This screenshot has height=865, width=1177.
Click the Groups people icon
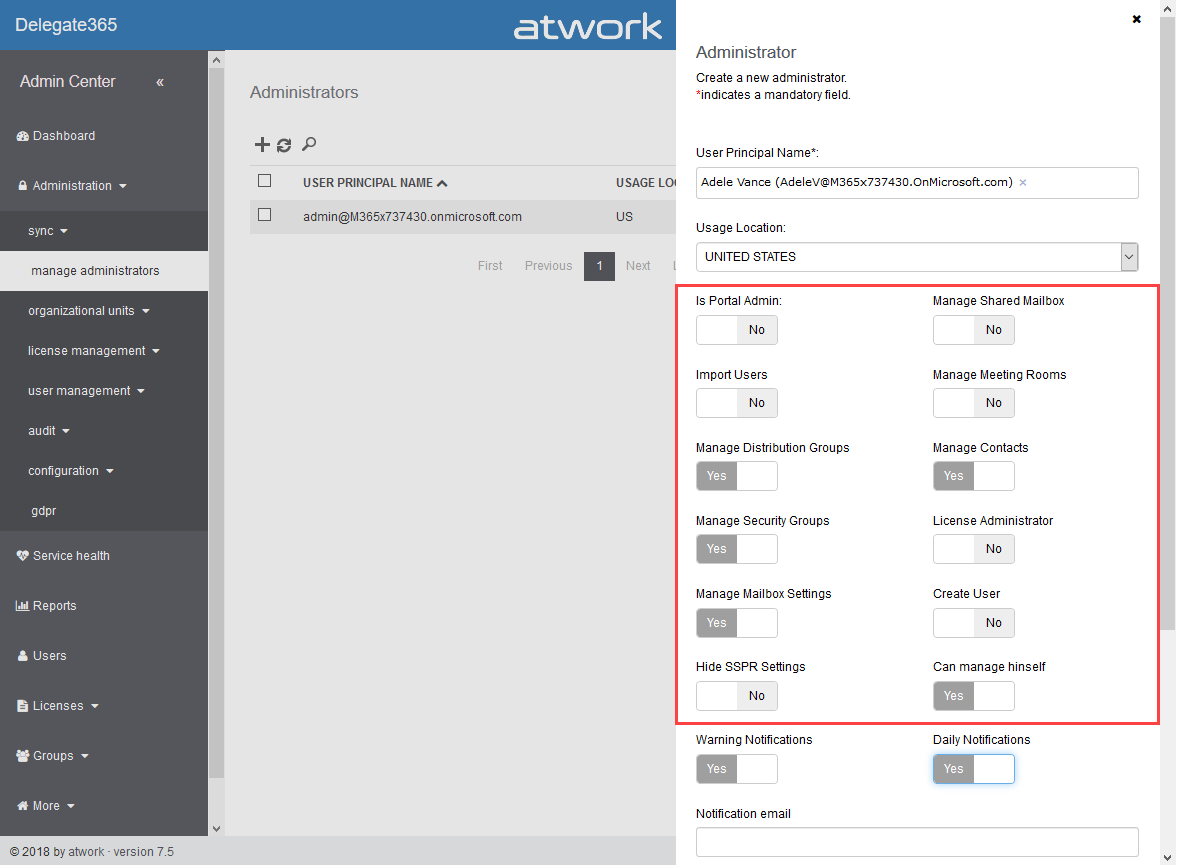point(23,755)
